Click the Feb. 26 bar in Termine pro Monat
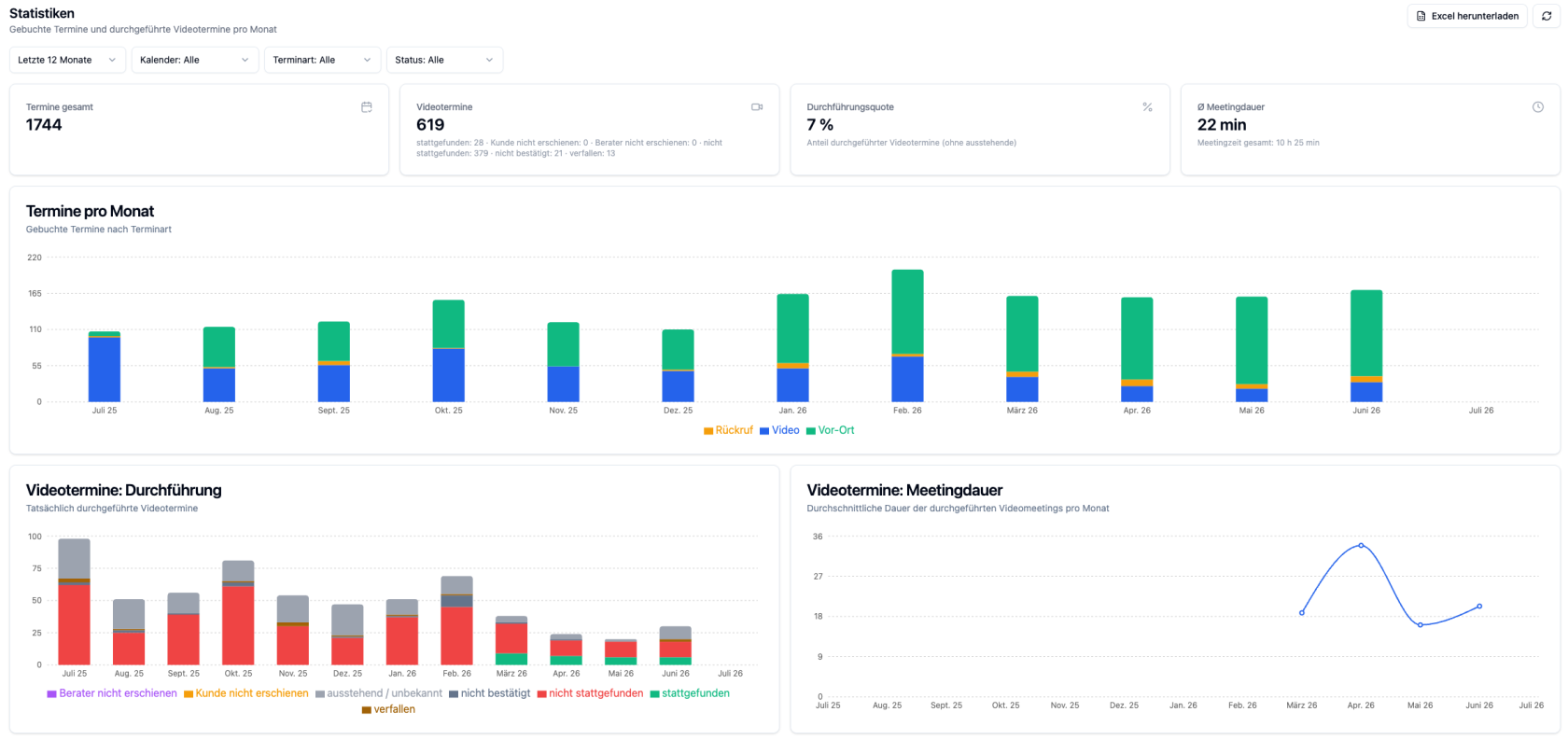 coord(907,336)
